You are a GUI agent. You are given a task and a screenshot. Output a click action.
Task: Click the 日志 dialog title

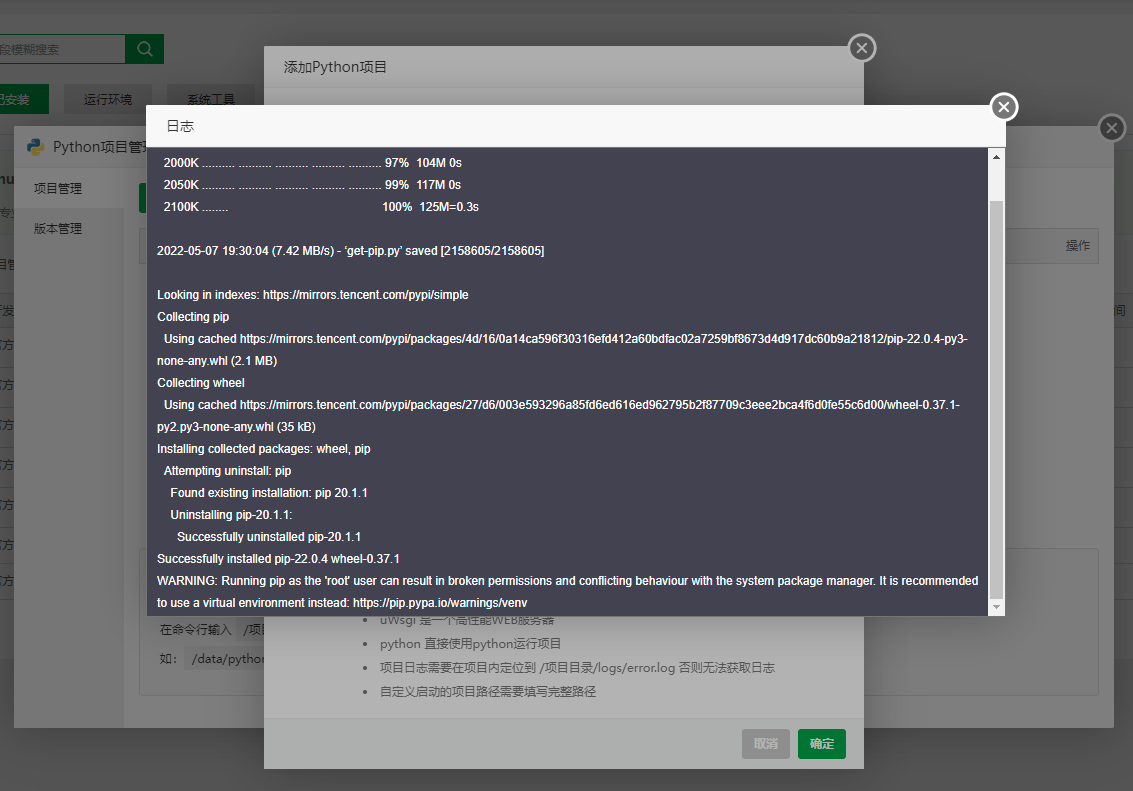pos(180,126)
